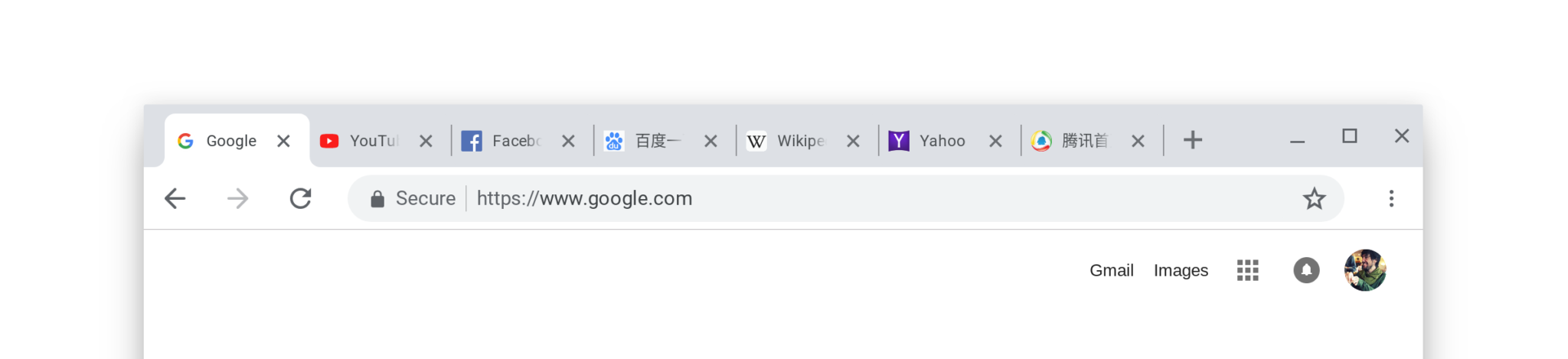The height and width of the screenshot is (359, 1568).
Task: Click the secure lock icon
Action: pos(377,200)
